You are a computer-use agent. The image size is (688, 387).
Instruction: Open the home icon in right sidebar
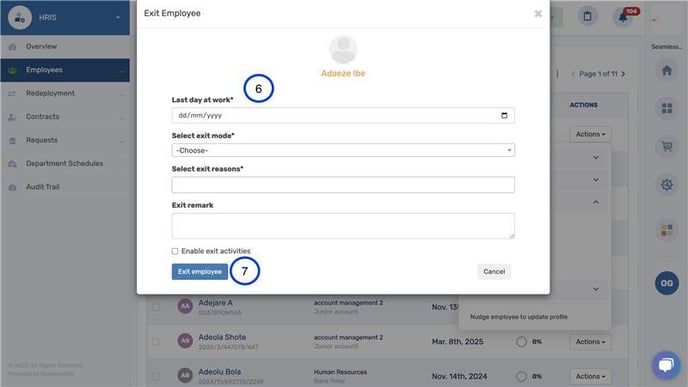666,71
